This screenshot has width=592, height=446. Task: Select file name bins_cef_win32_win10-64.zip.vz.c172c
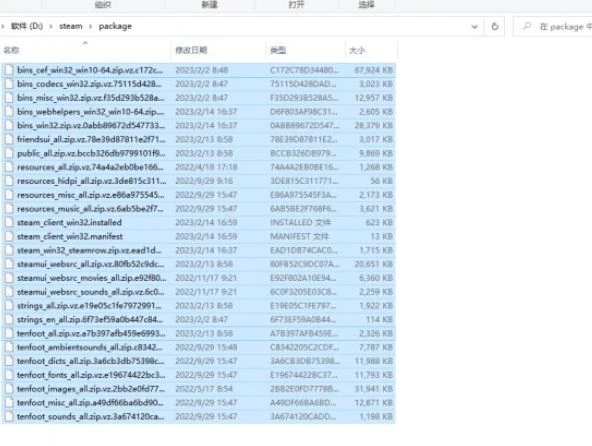pyautogui.click(x=90, y=70)
